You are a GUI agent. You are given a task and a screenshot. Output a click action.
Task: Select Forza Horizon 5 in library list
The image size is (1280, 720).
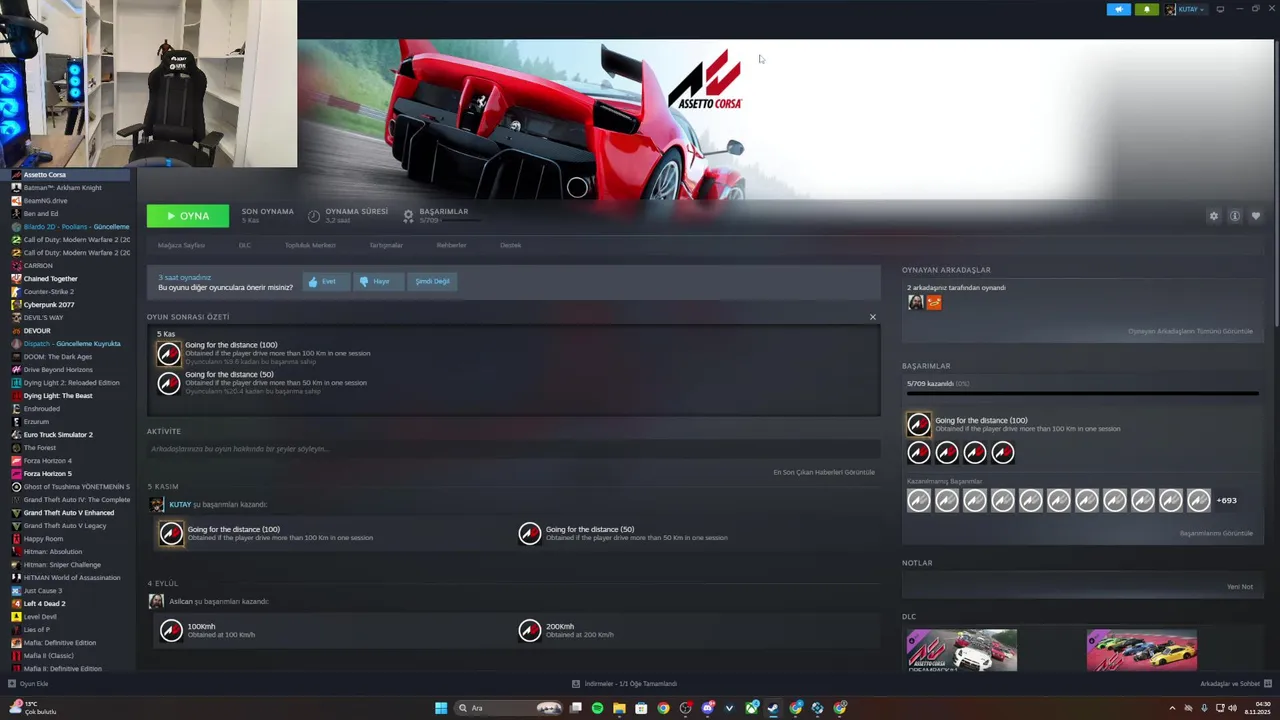pyautogui.click(x=47, y=474)
